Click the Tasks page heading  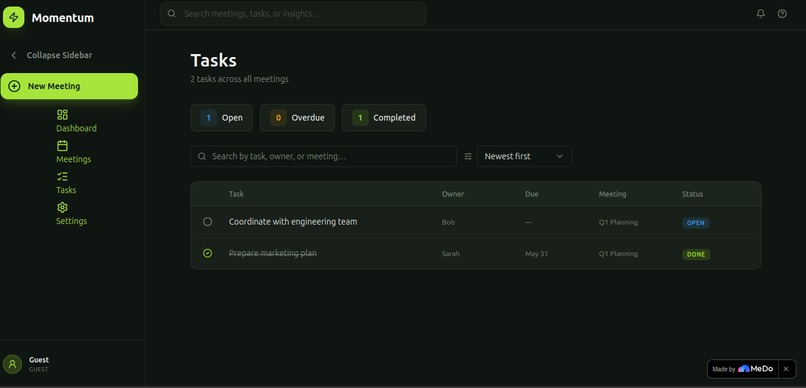tap(214, 61)
